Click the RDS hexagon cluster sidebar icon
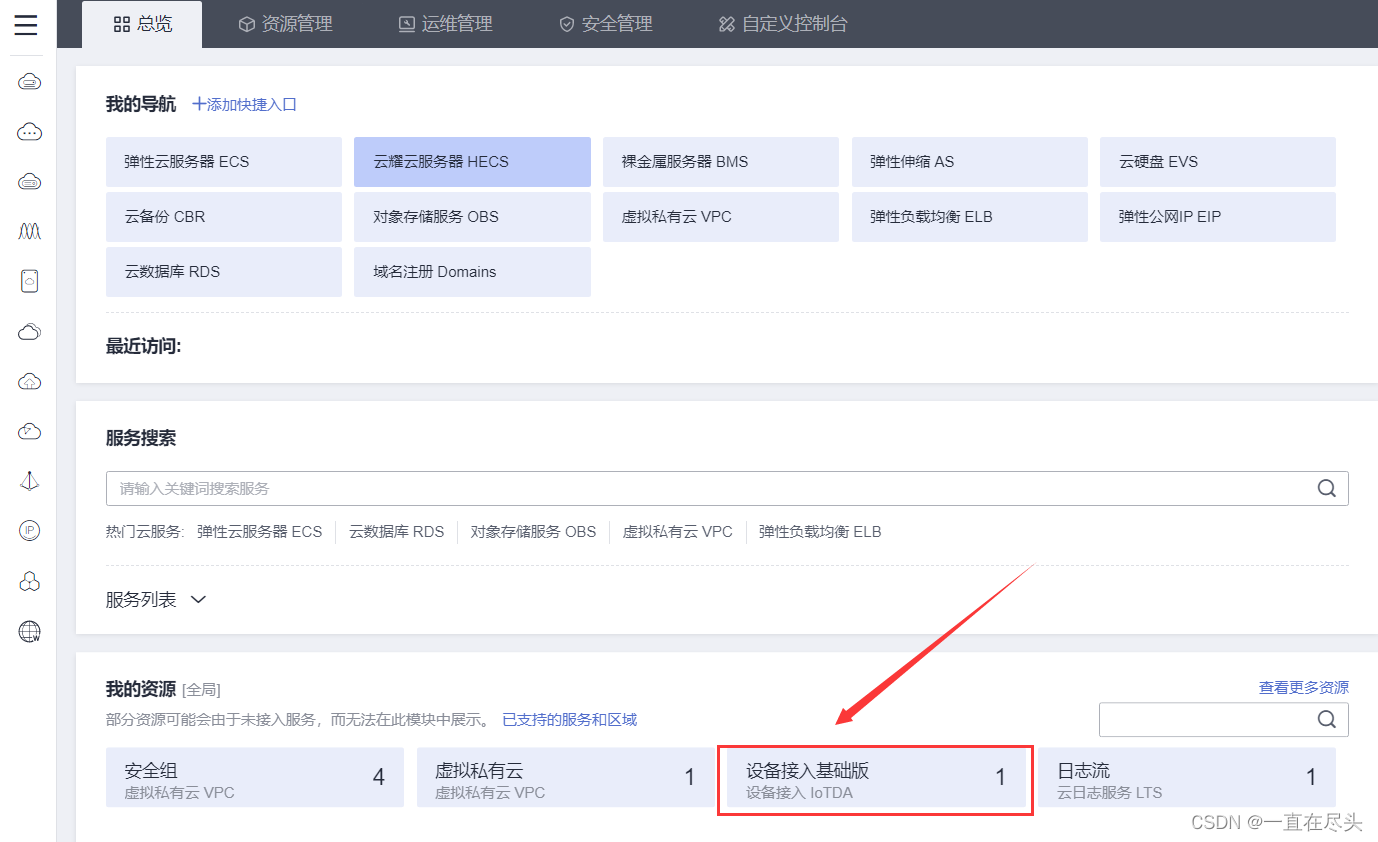Viewport: 1378px width, 842px height. (x=29, y=582)
